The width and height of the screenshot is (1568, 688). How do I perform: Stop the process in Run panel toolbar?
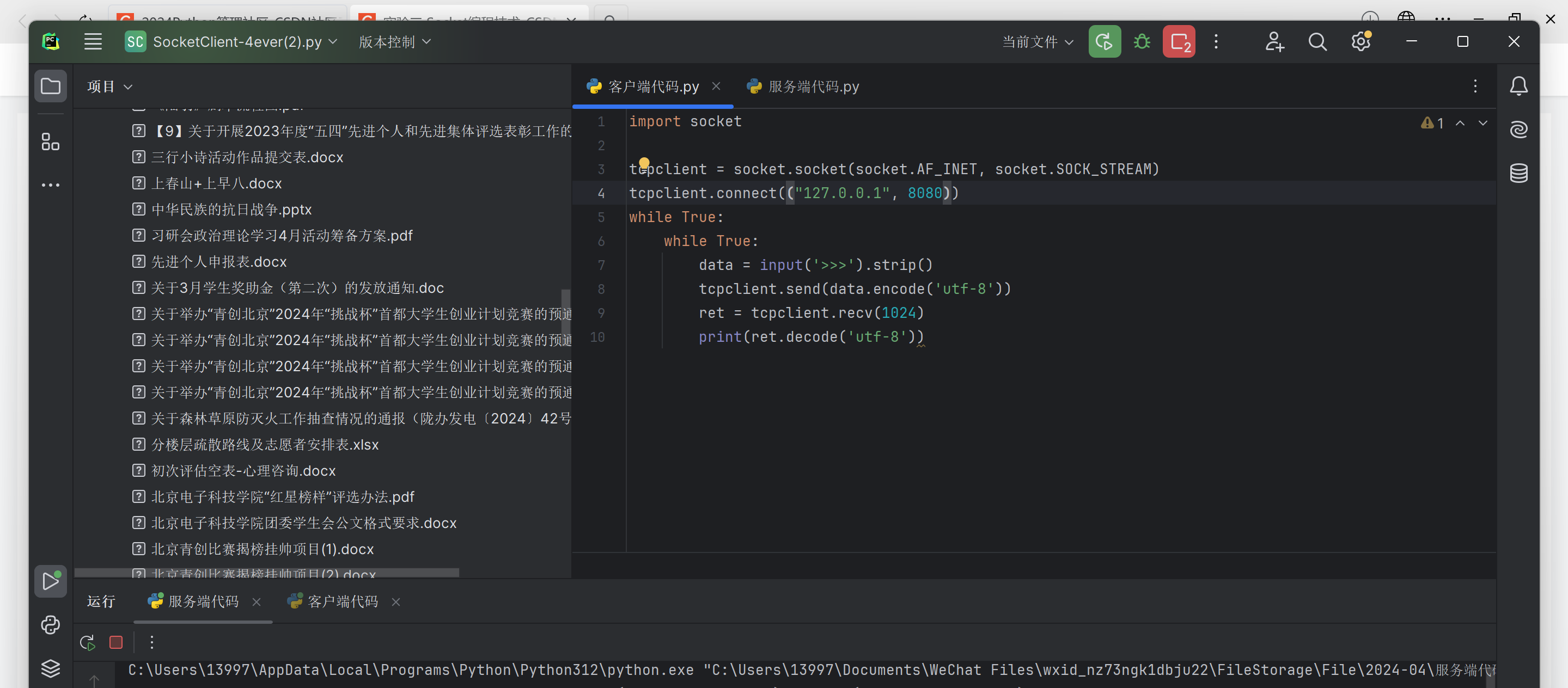(x=116, y=642)
